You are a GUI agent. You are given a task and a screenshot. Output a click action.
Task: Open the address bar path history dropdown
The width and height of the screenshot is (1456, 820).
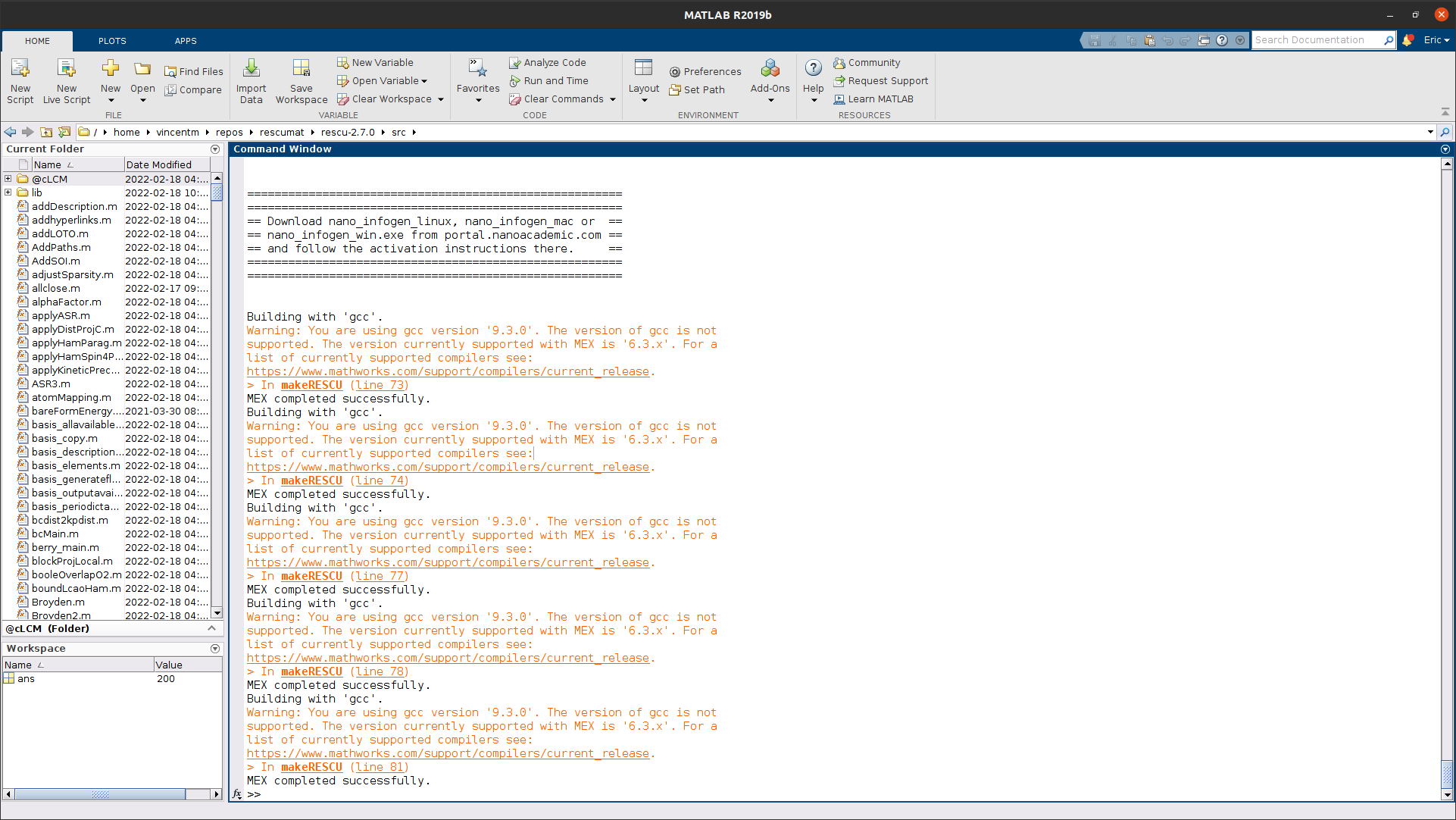tap(1430, 132)
